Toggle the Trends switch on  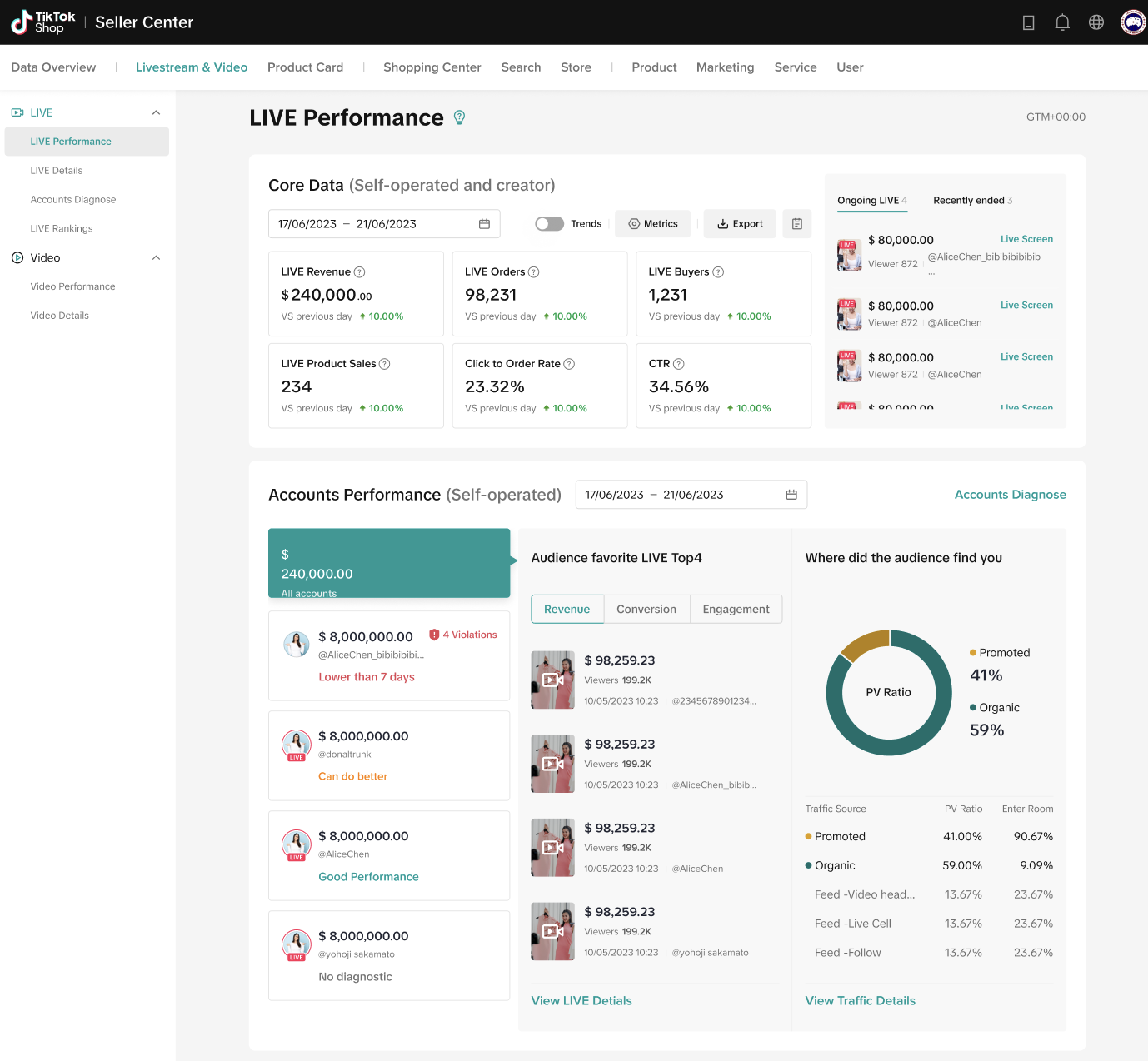click(549, 224)
